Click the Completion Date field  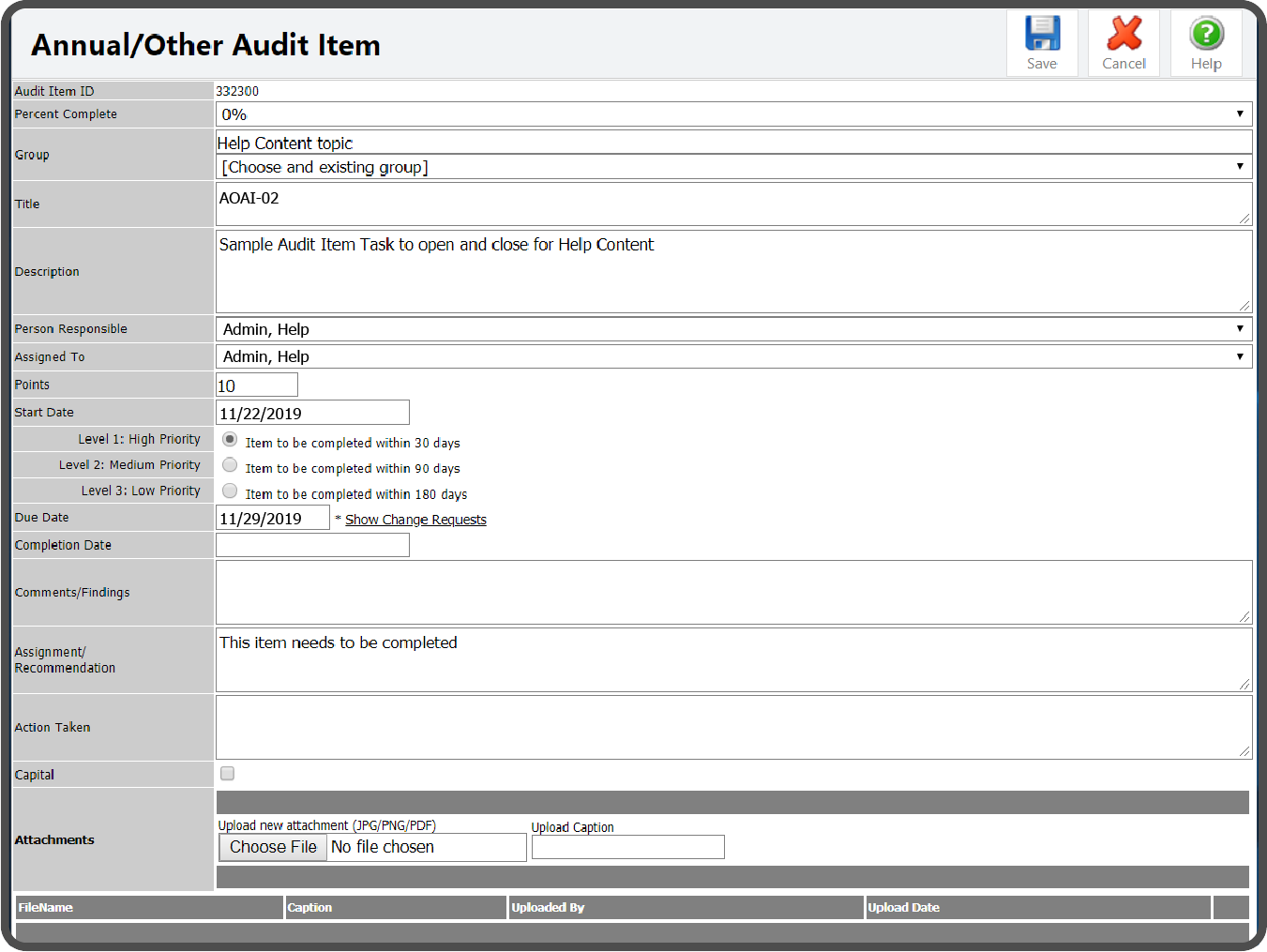tap(312, 545)
